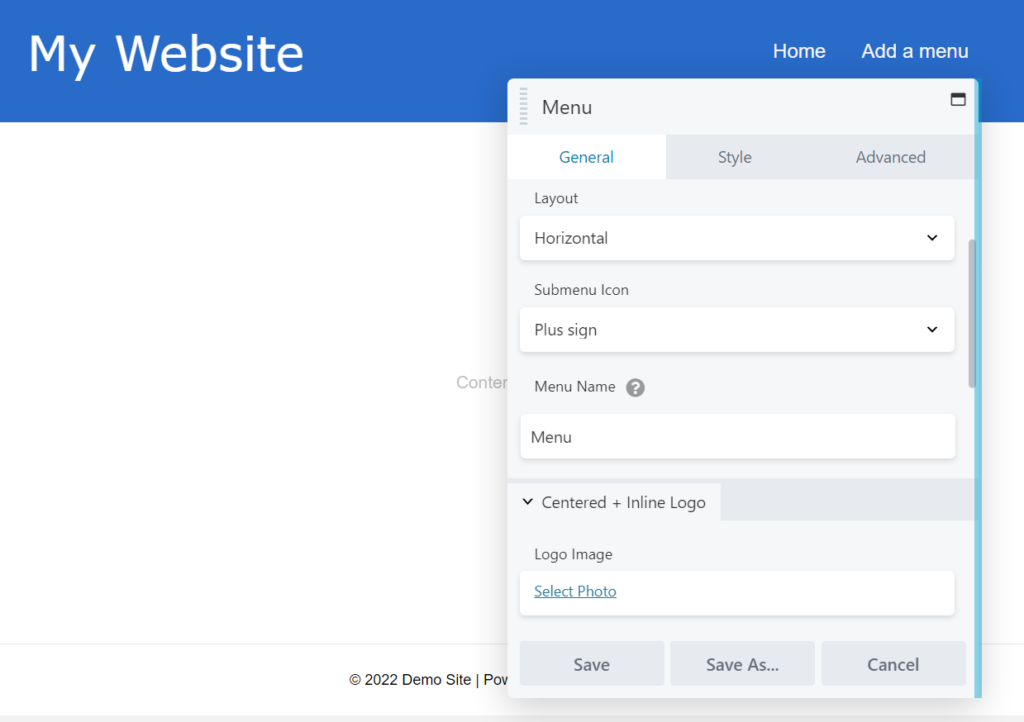Image resolution: width=1024 pixels, height=722 pixels.
Task: Click Add a menu in the header
Action: click(914, 51)
